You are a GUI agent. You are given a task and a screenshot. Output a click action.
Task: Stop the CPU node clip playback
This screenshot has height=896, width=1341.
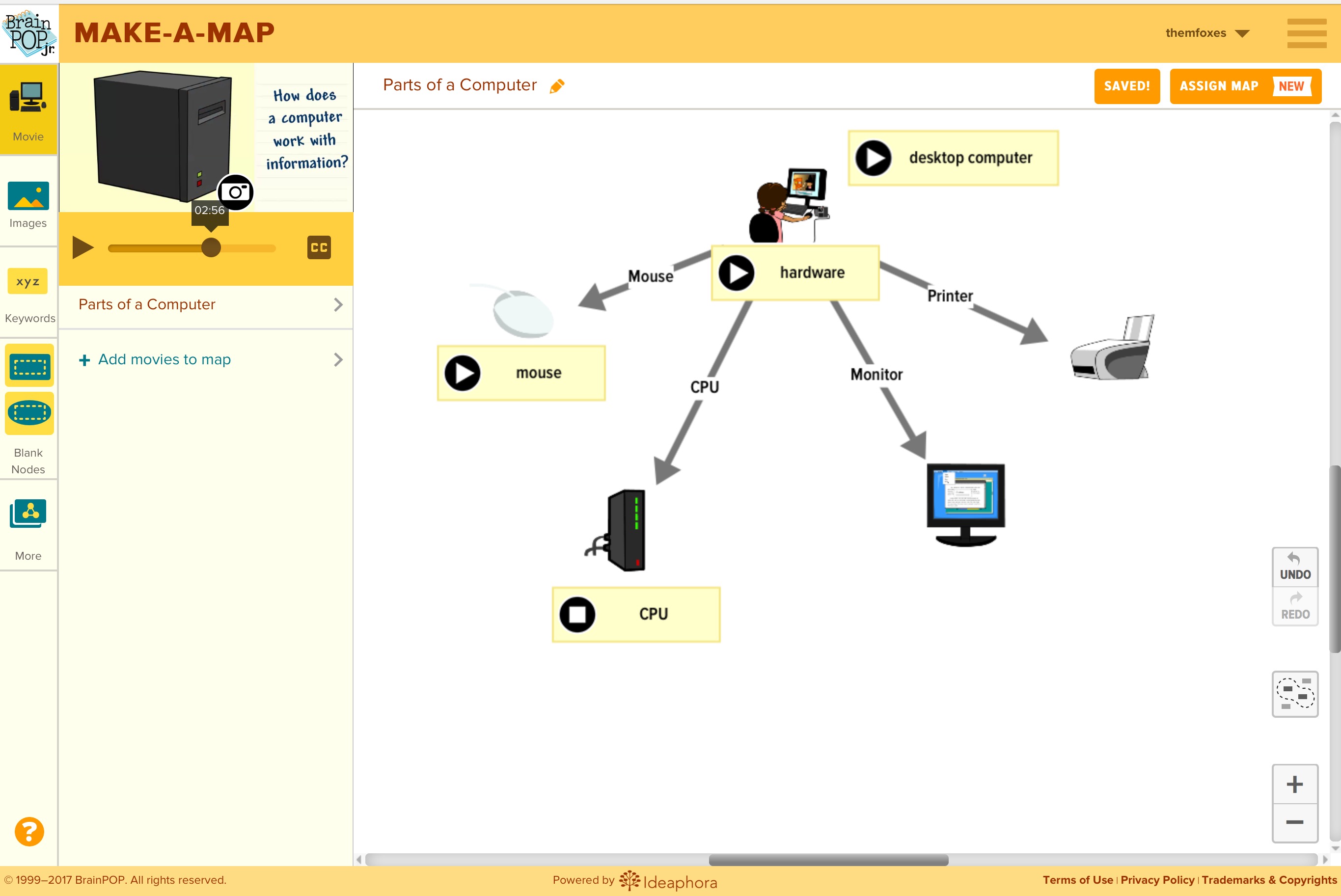577,614
